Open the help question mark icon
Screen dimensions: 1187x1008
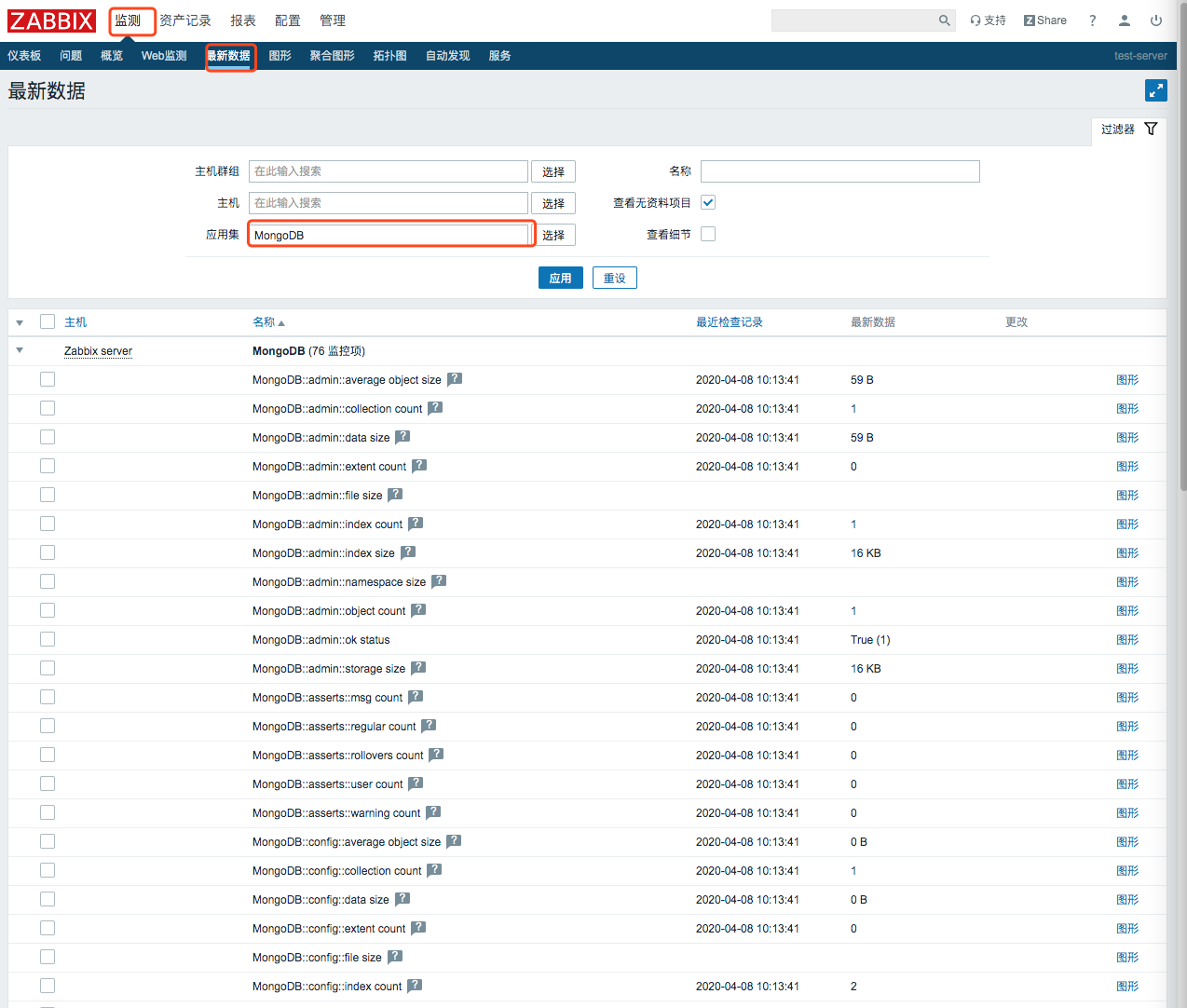(x=1092, y=20)
